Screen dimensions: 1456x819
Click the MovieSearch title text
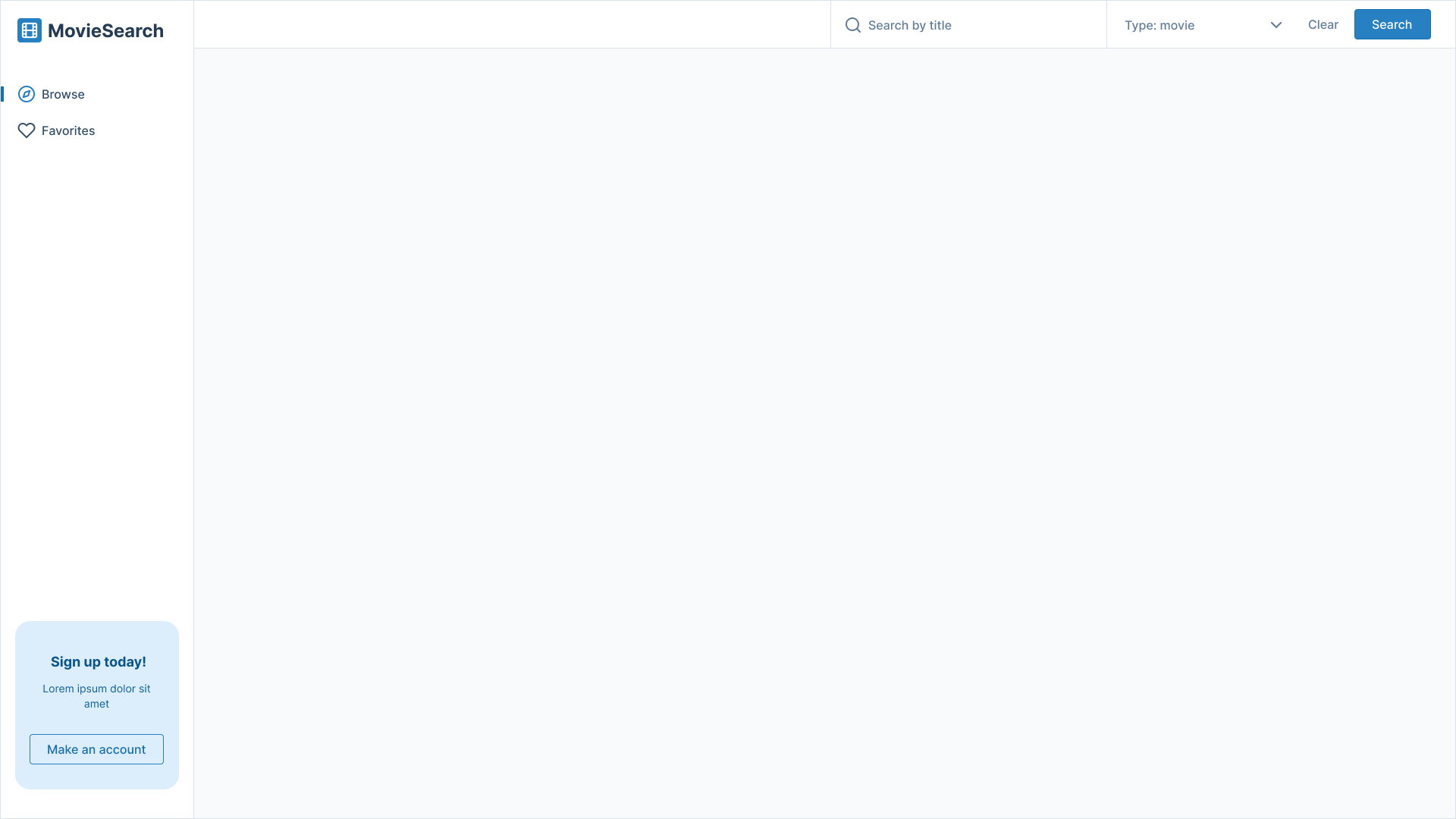pyautogui.click(x=105, y=30)
